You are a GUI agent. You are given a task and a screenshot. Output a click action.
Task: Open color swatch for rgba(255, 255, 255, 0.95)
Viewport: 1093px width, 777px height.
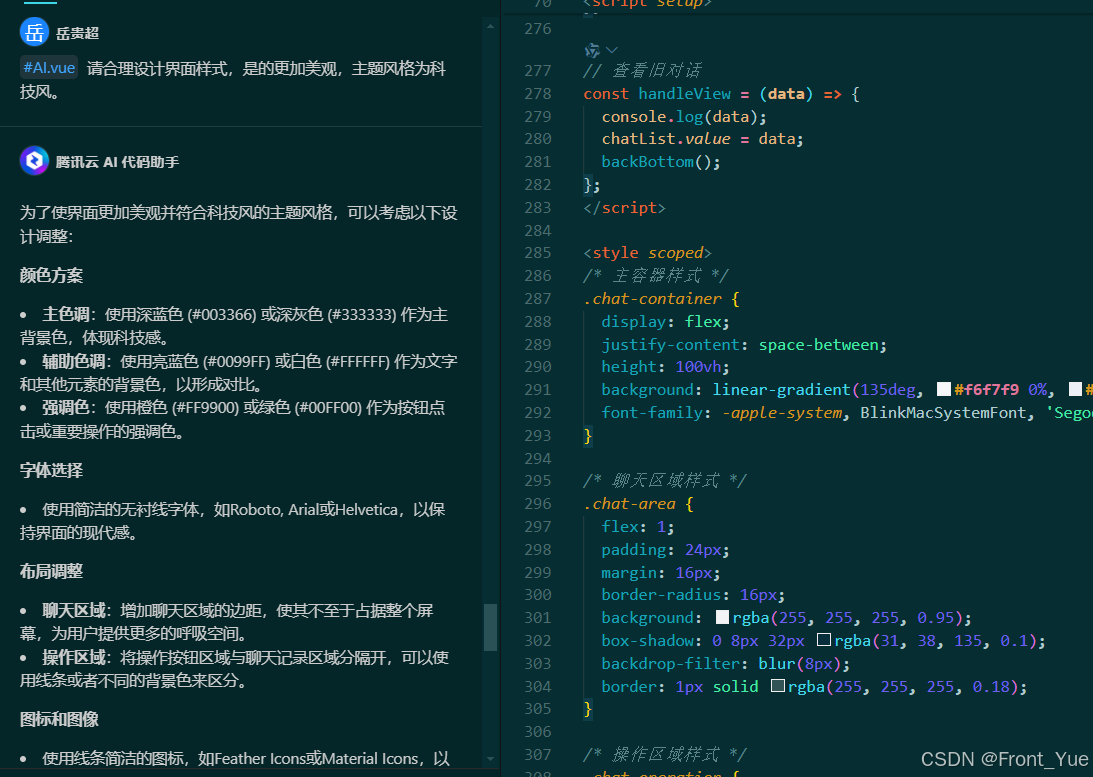click(x=722, y=617)
